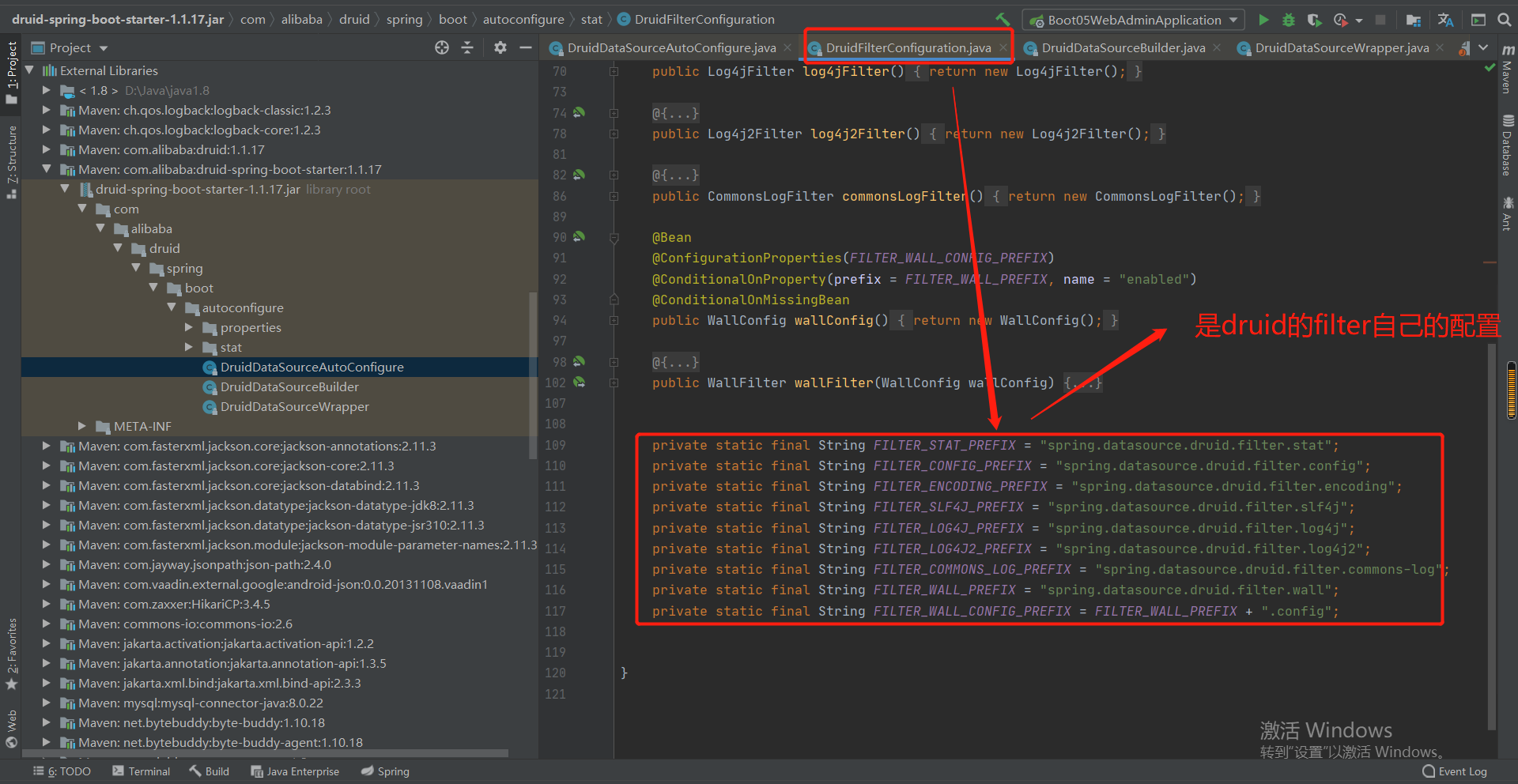Switch to DruidDataSourceWrapper.java tab
This screenshot has width=1518, height=784.
(x=1342, y=47)
